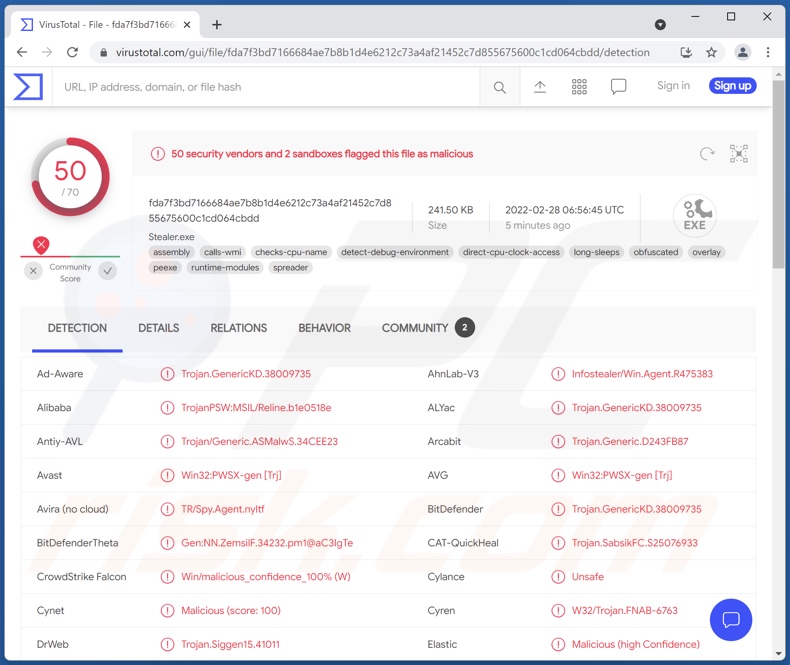Click TrojanPSW:MSIL/Reline.b1e0518e detection text
The width and height of the screenshot is (790, 665).
pos(256,408)
